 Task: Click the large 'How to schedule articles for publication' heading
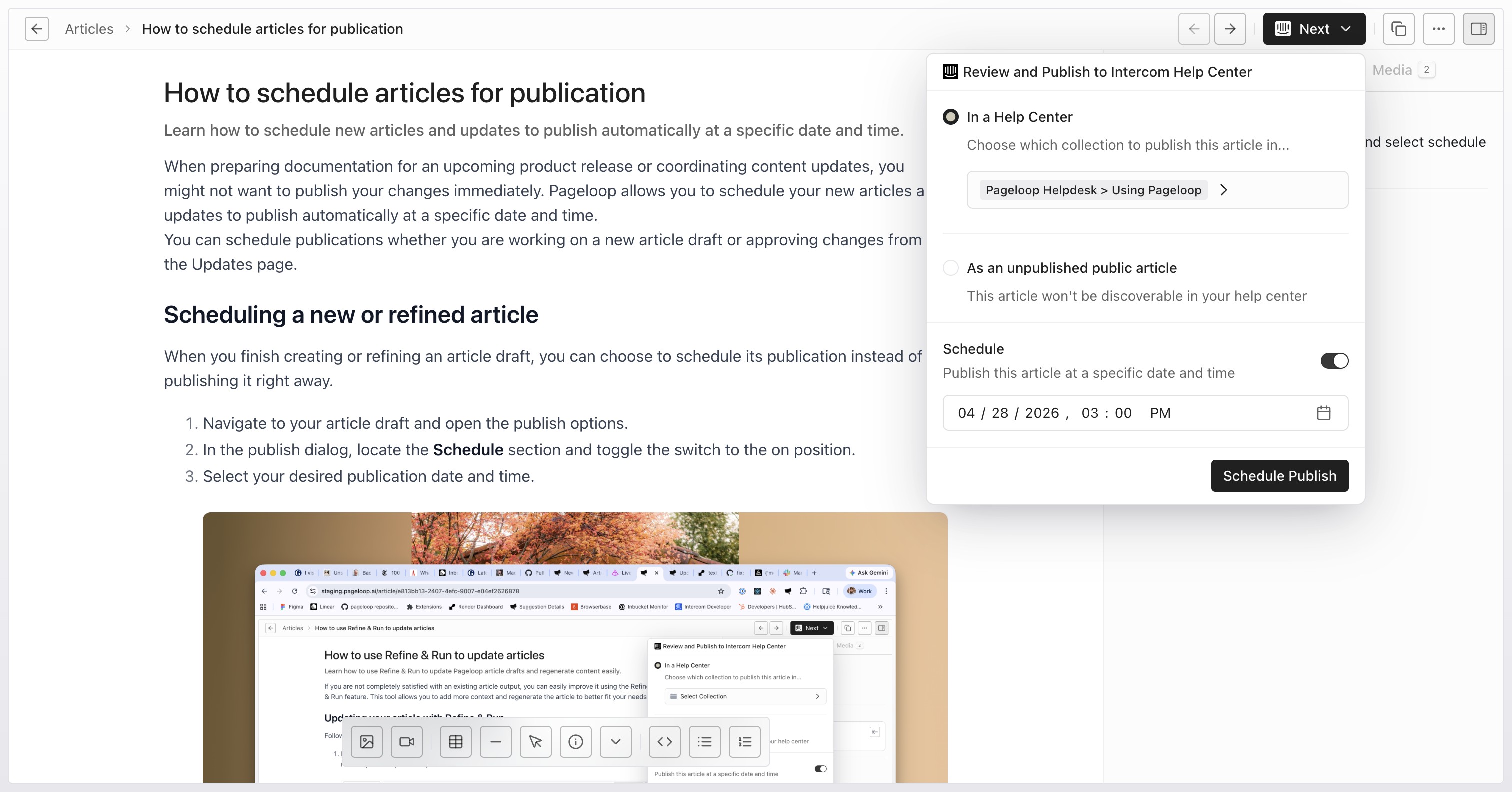coord(405,93)
